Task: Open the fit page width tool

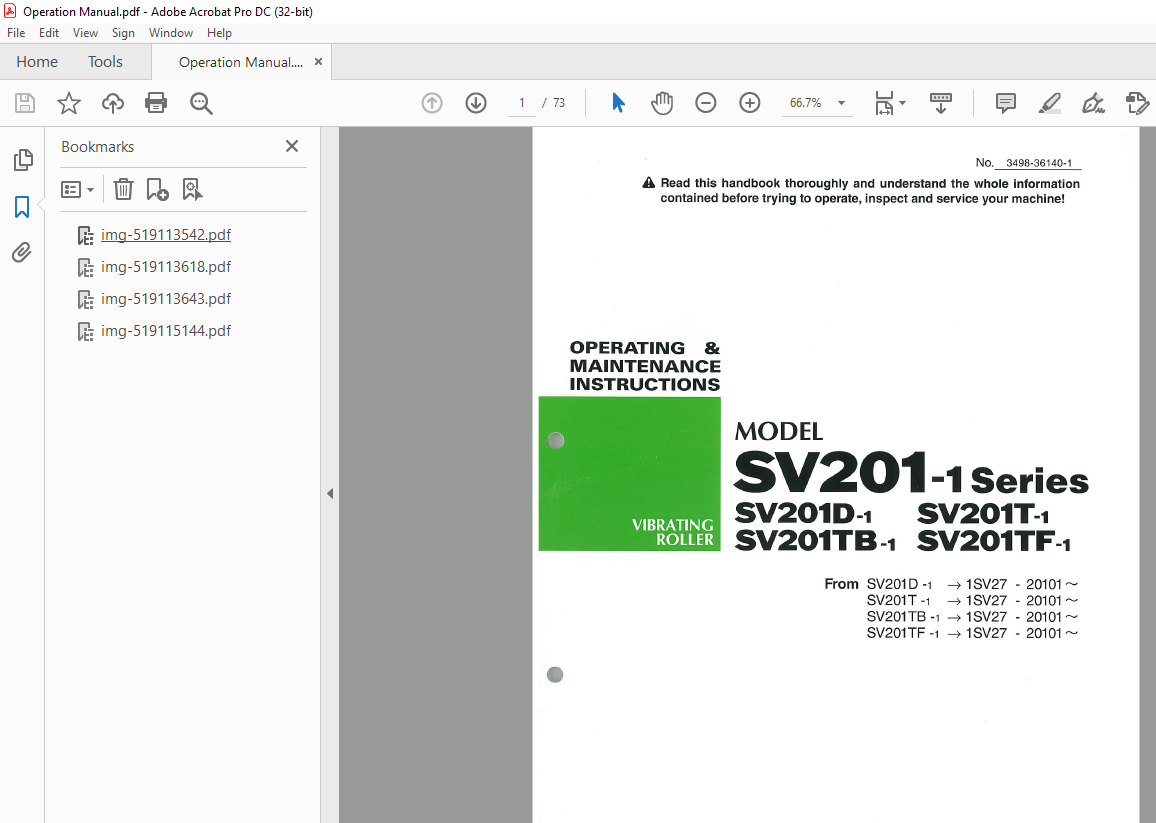Action: pyautogui.click(x=884, y=103)
